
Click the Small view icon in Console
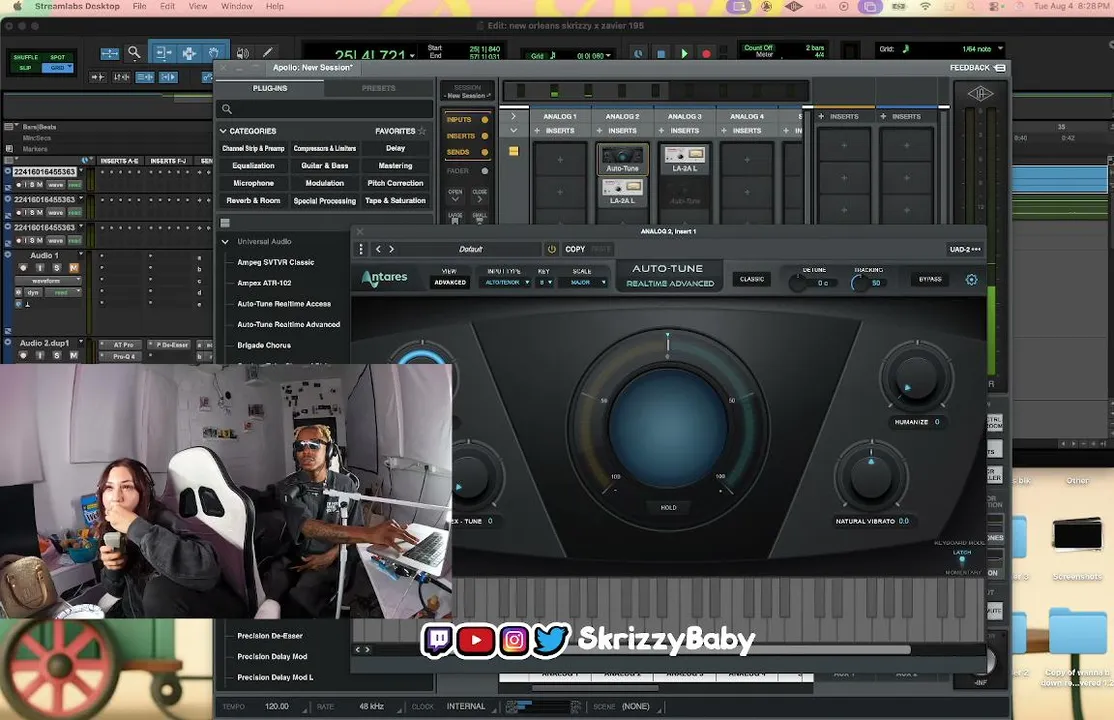pyautogui.click(x=480, y=218)
